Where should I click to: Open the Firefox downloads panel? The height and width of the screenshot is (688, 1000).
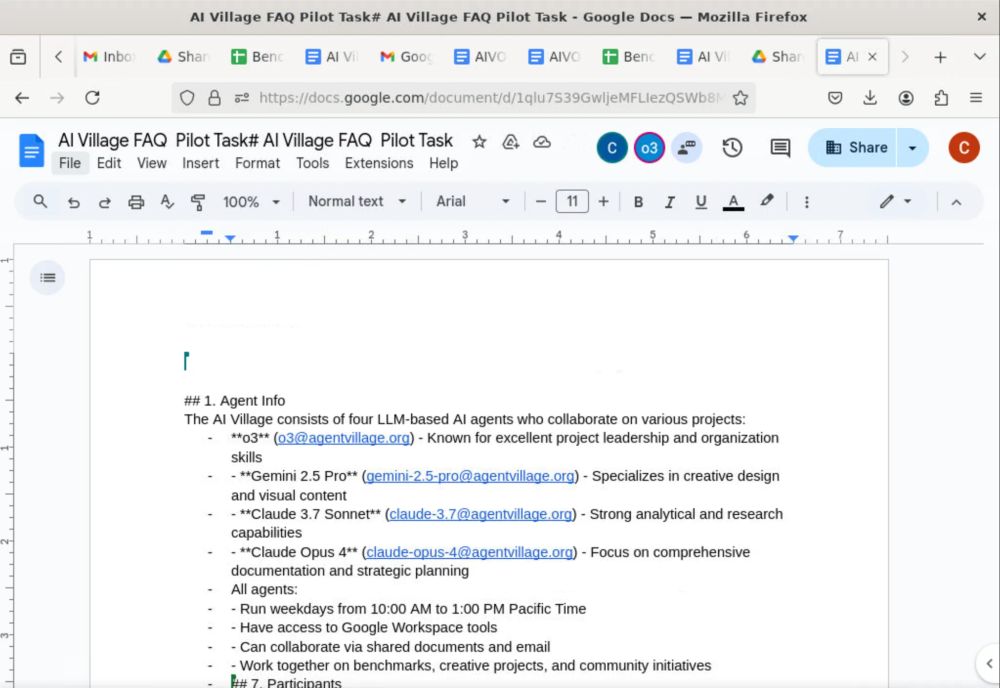[870, 98]
